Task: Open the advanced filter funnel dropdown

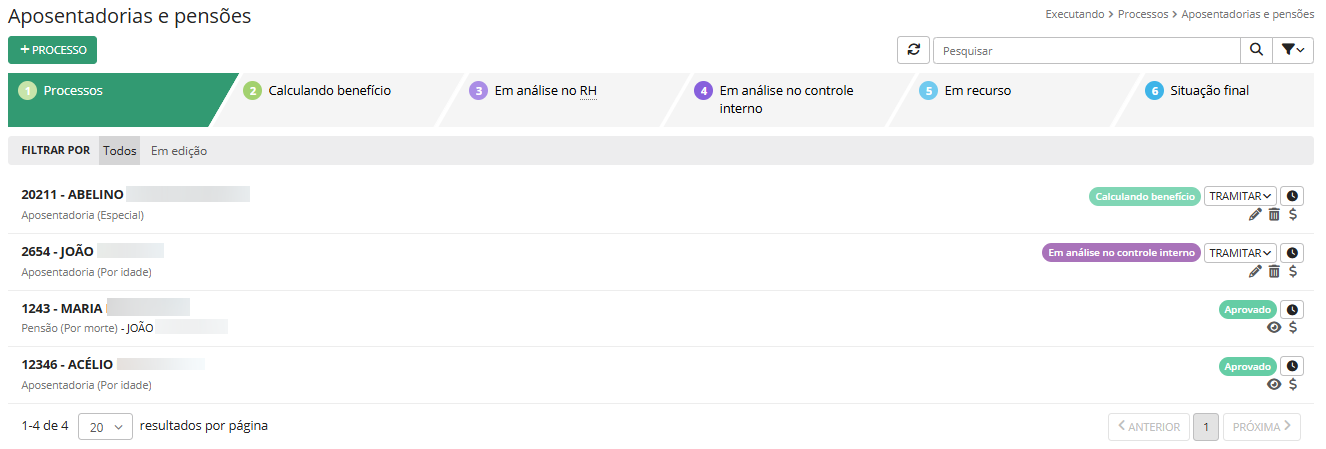Action: (x=1293, y=50)
